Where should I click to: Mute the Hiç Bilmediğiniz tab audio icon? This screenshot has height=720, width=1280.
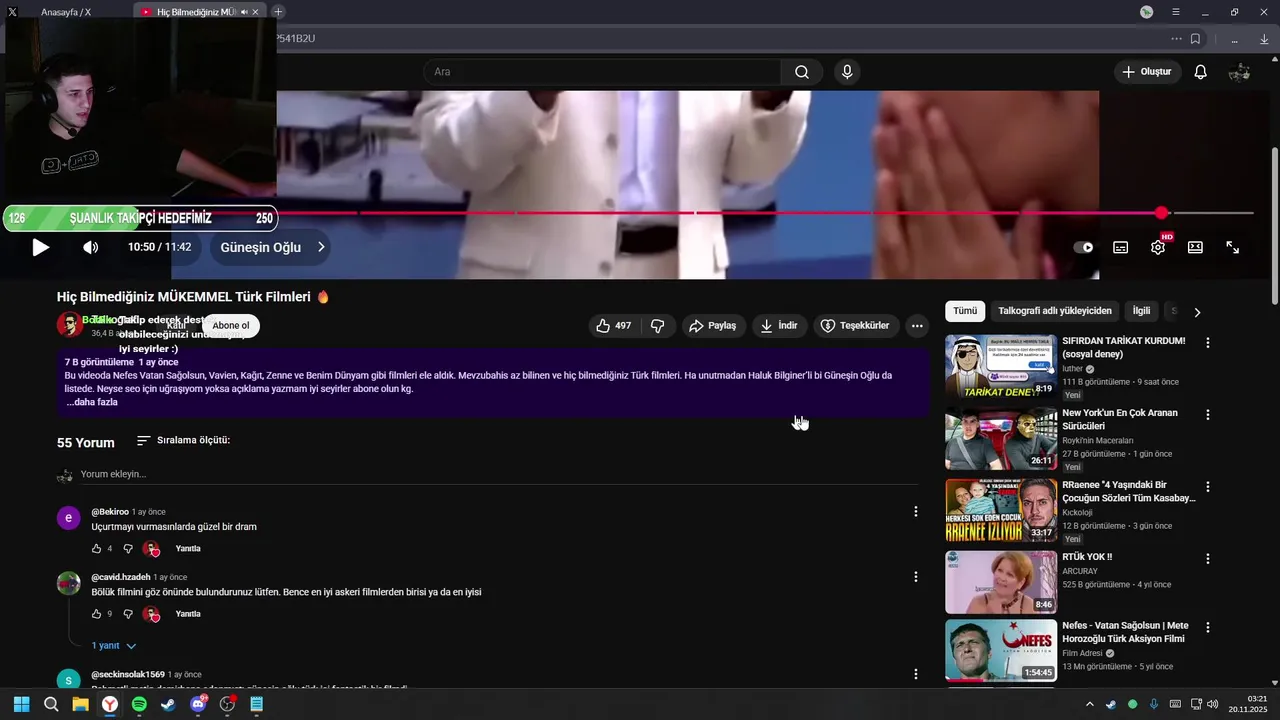point(245,12)
